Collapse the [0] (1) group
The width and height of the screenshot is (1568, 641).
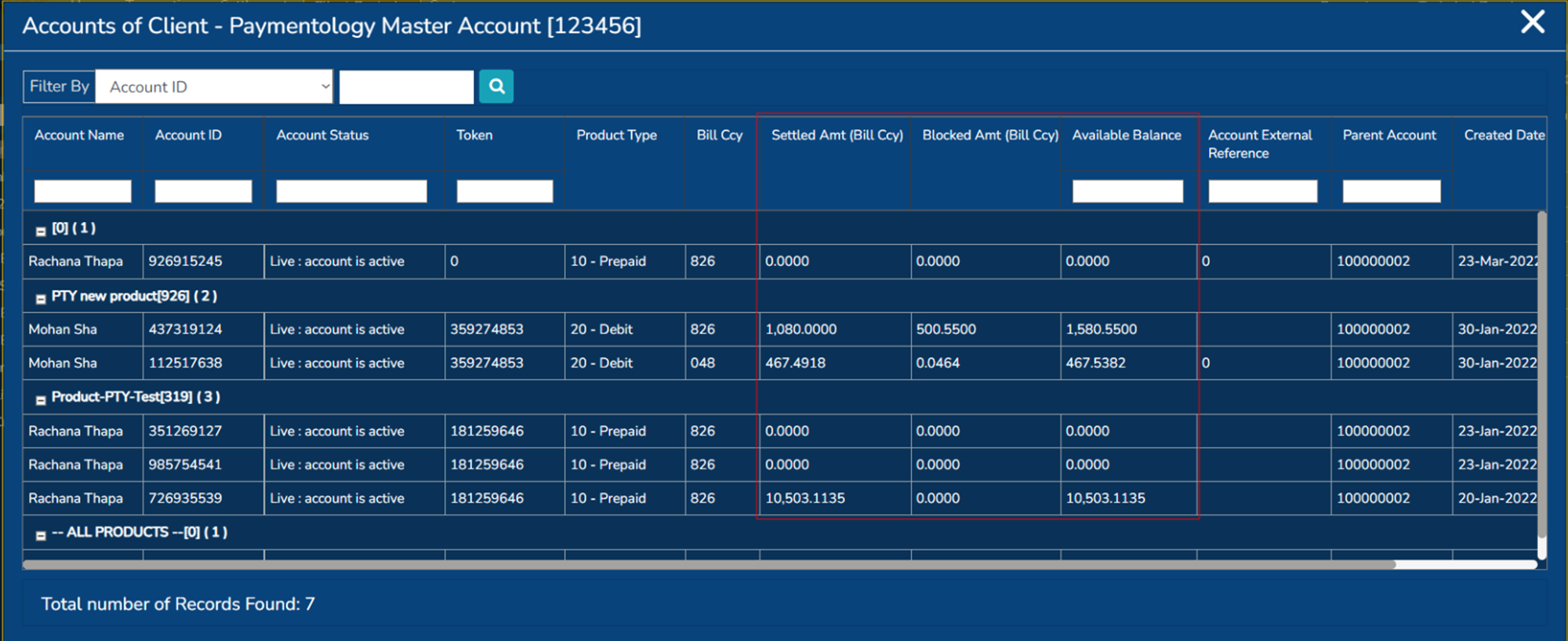pos(41,231)
